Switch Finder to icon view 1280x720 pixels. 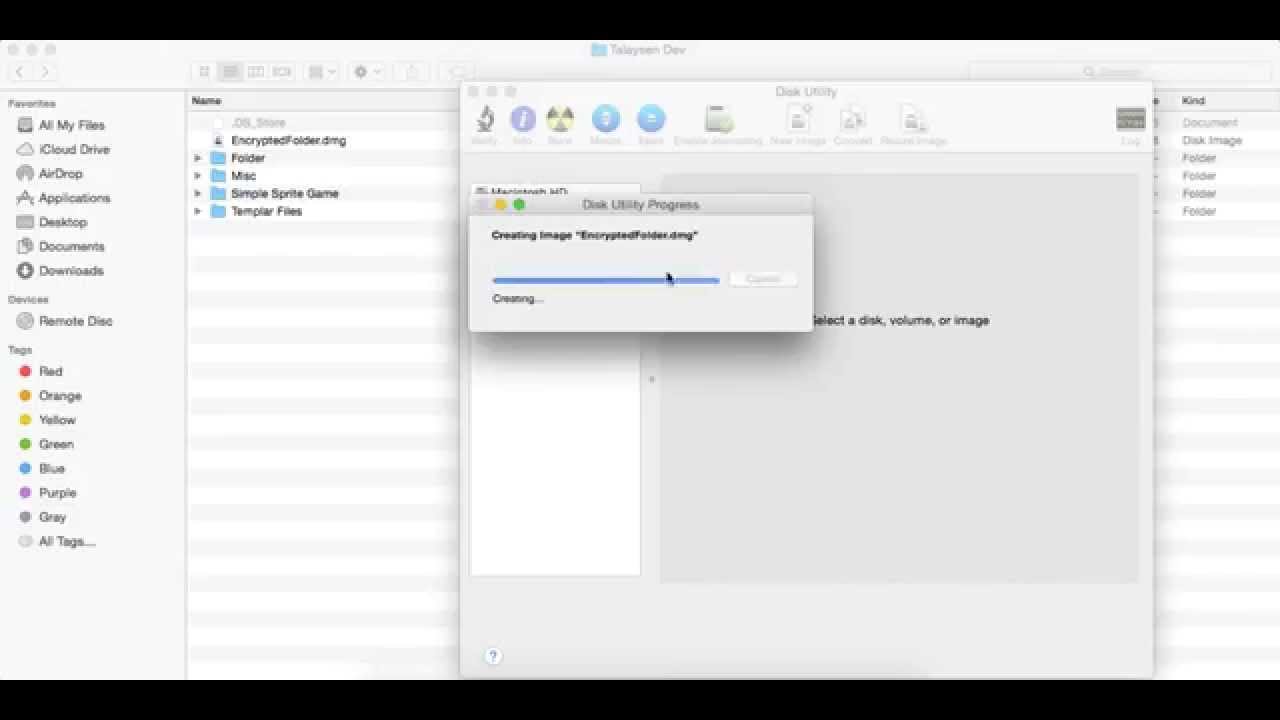(204, 72)
